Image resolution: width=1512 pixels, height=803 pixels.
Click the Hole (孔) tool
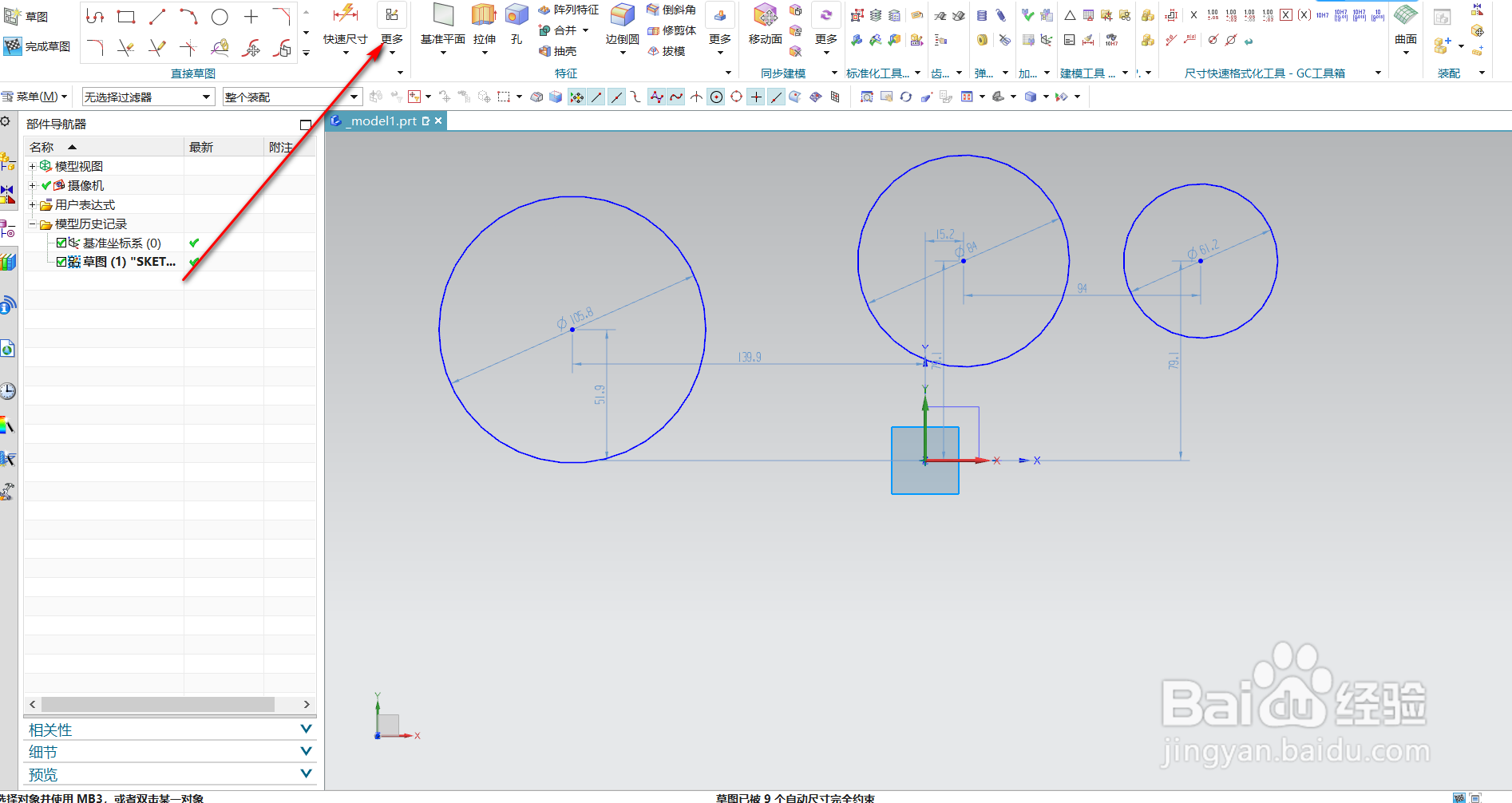click(517, 14)
